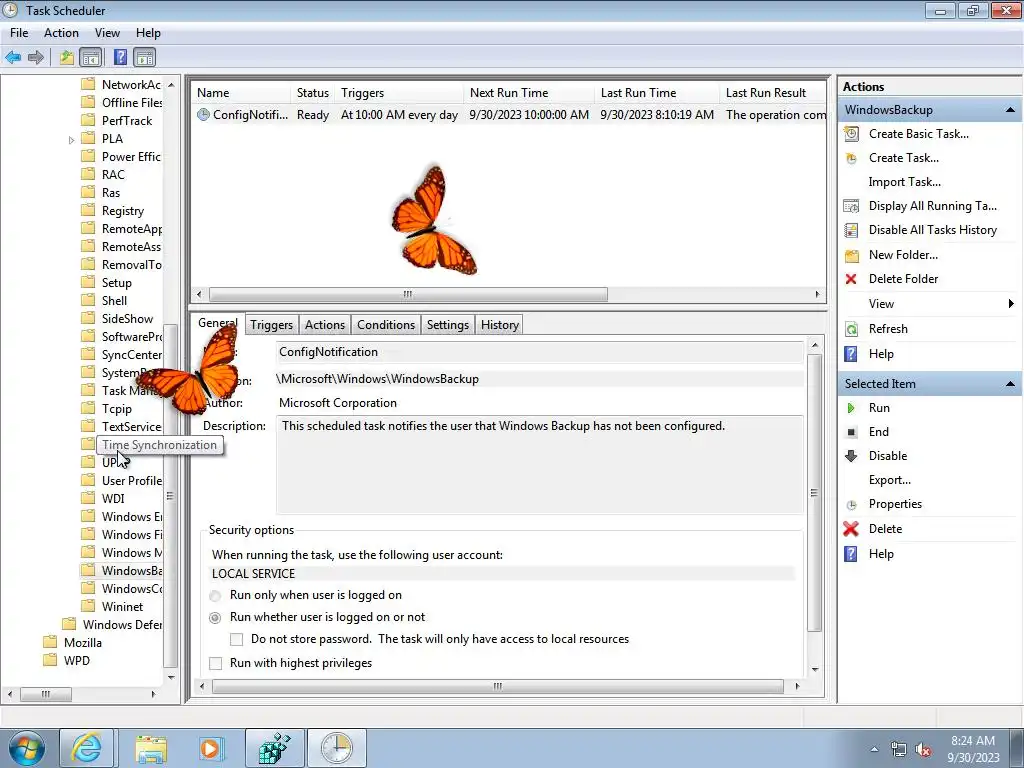Collapse the Selected Item actions section
Image resolution: width=1024 pixels, height=768 pixels.
point(1010,384)
